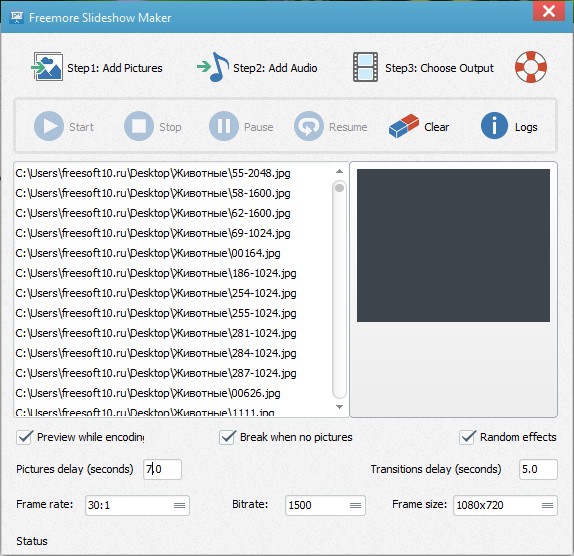574x556 pixels.
Task: Click the Pictures delay input field
Action: [x=162, y=469]
